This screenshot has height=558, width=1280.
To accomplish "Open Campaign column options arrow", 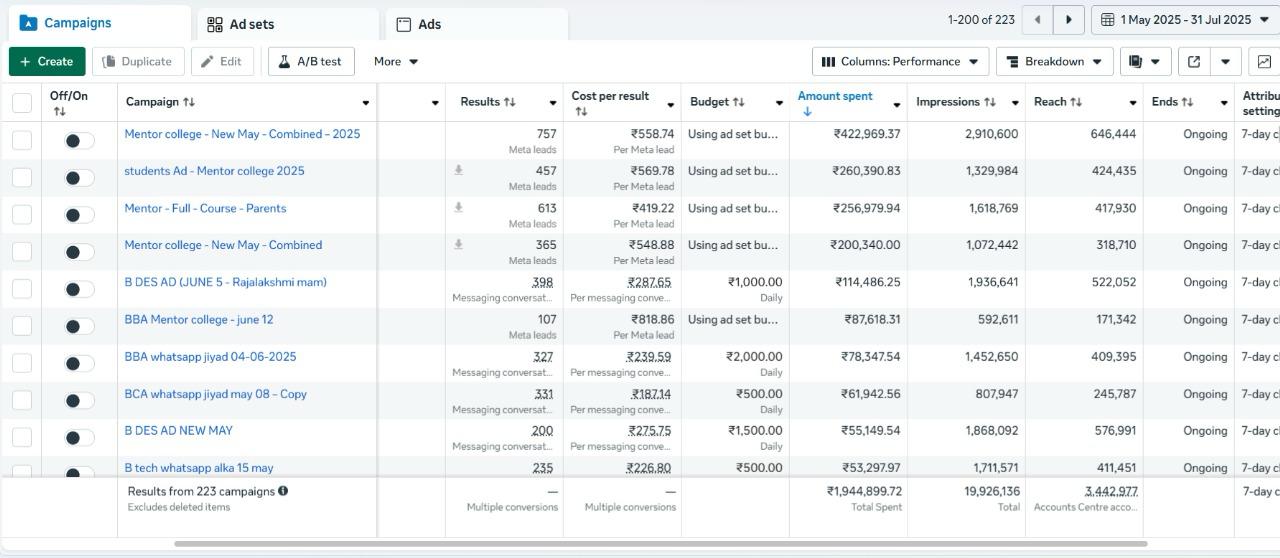I will click(x=365, y=102).
